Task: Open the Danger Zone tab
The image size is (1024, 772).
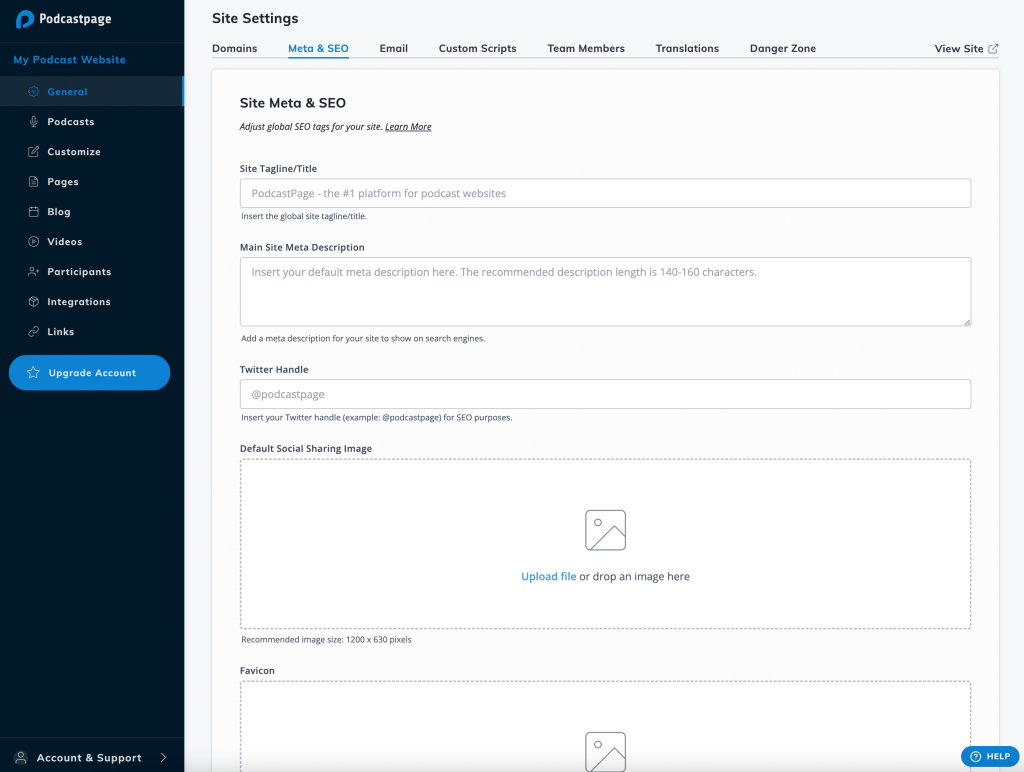Action: tap(782, 48)
